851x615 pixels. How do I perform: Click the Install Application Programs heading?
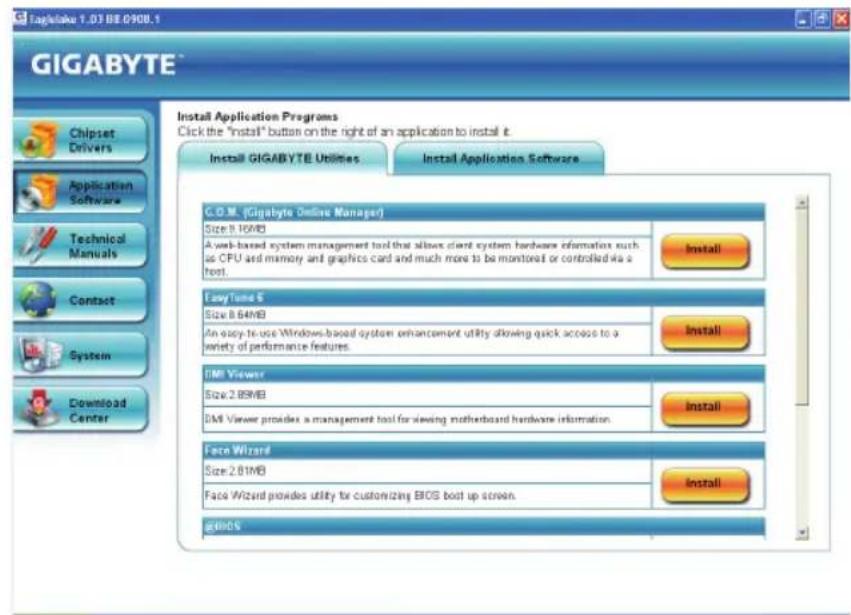(257, 117)
